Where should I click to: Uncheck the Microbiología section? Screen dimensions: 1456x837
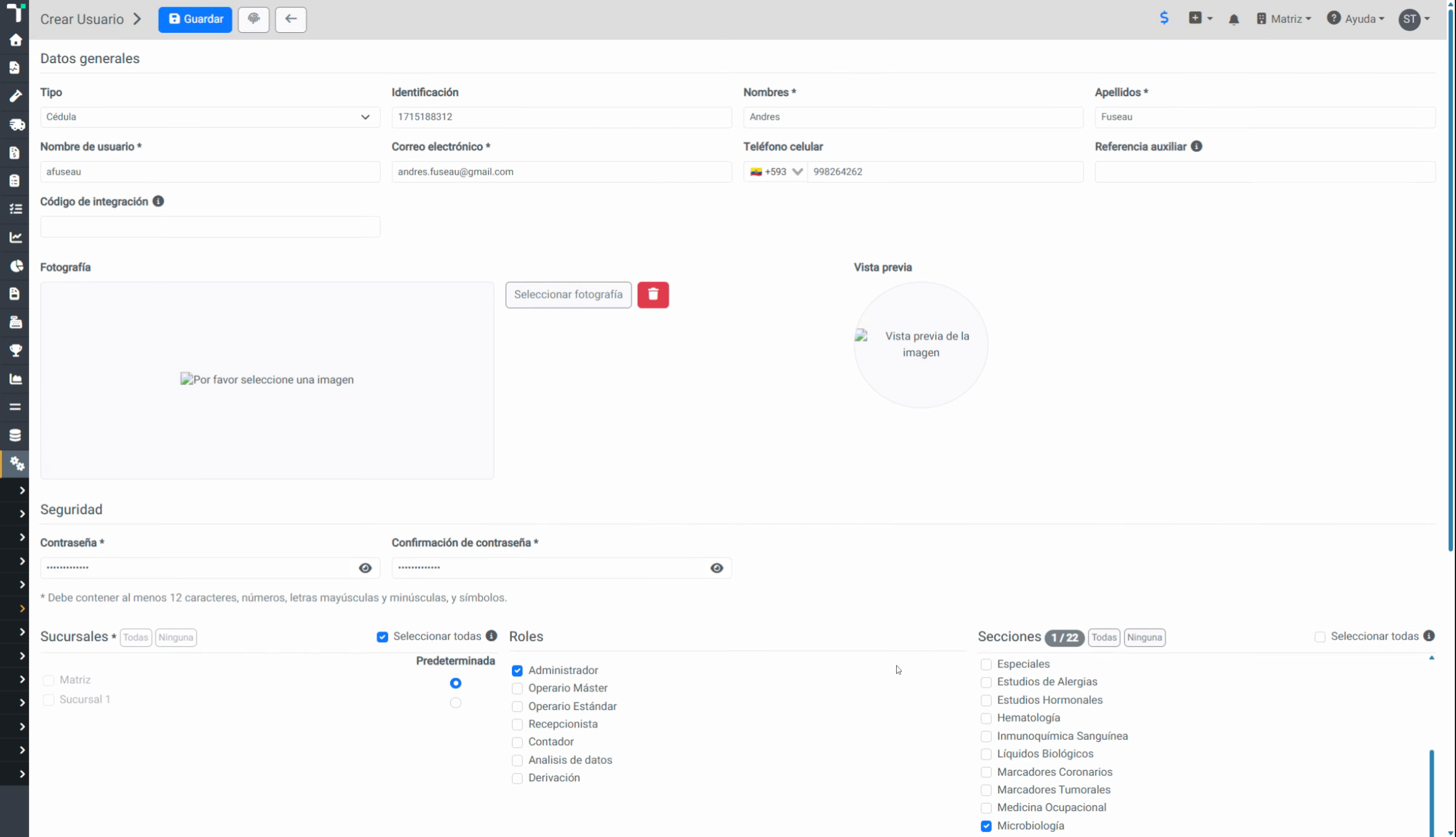(986, 826)
